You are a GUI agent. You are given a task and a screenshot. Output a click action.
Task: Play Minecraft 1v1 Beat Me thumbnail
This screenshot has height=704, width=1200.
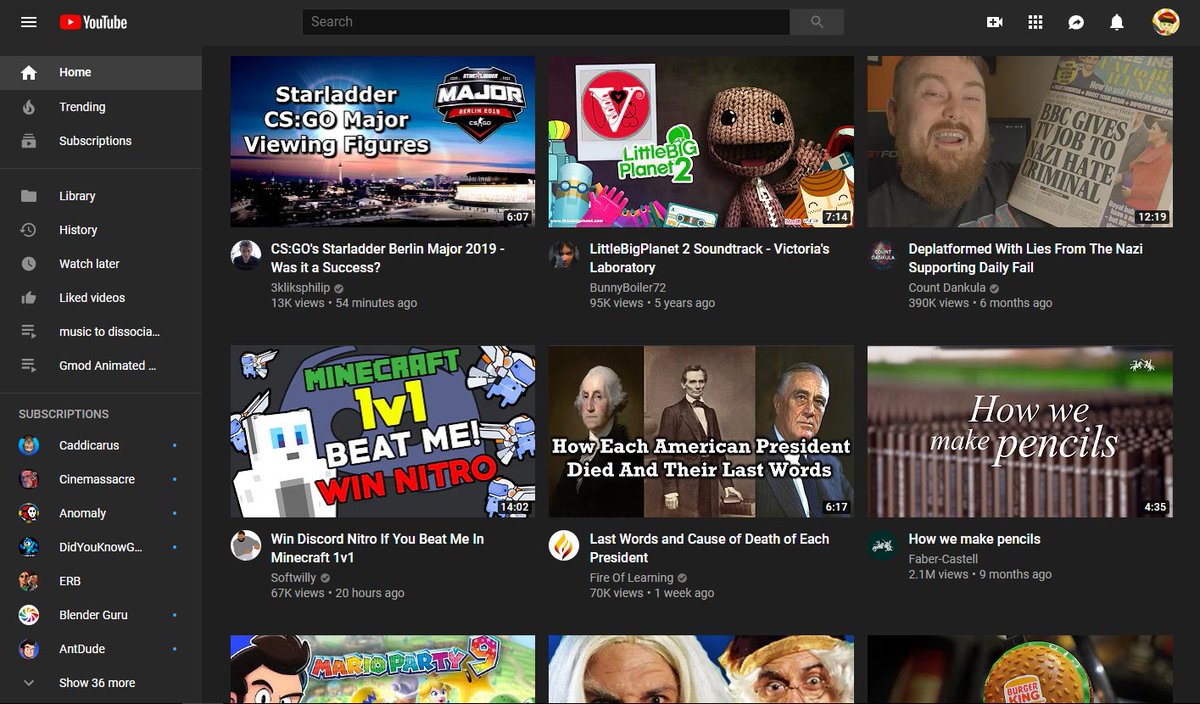click(383, 431)
